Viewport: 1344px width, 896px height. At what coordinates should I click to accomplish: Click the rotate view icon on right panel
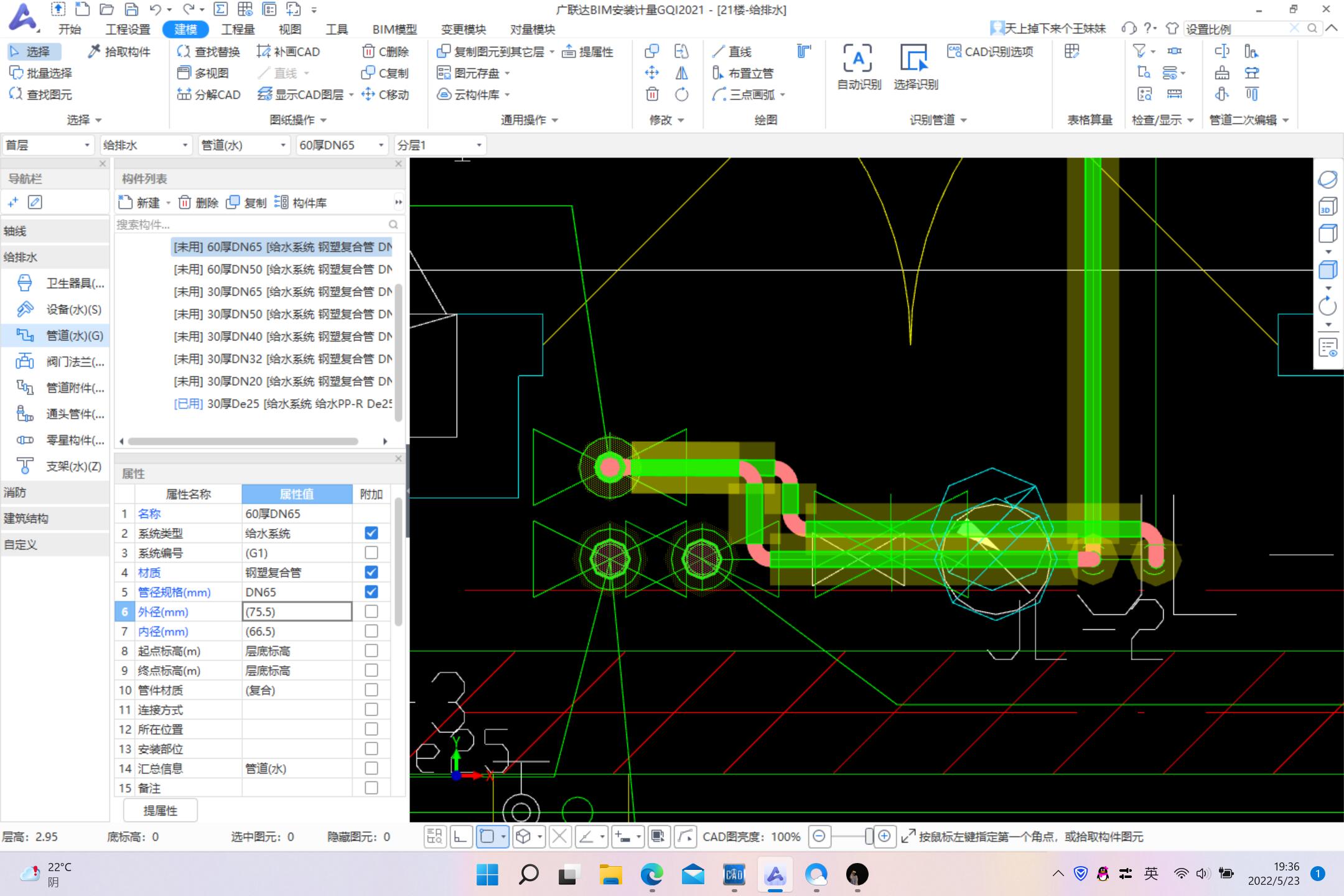pyautogui.click(x=1328, y=306)
